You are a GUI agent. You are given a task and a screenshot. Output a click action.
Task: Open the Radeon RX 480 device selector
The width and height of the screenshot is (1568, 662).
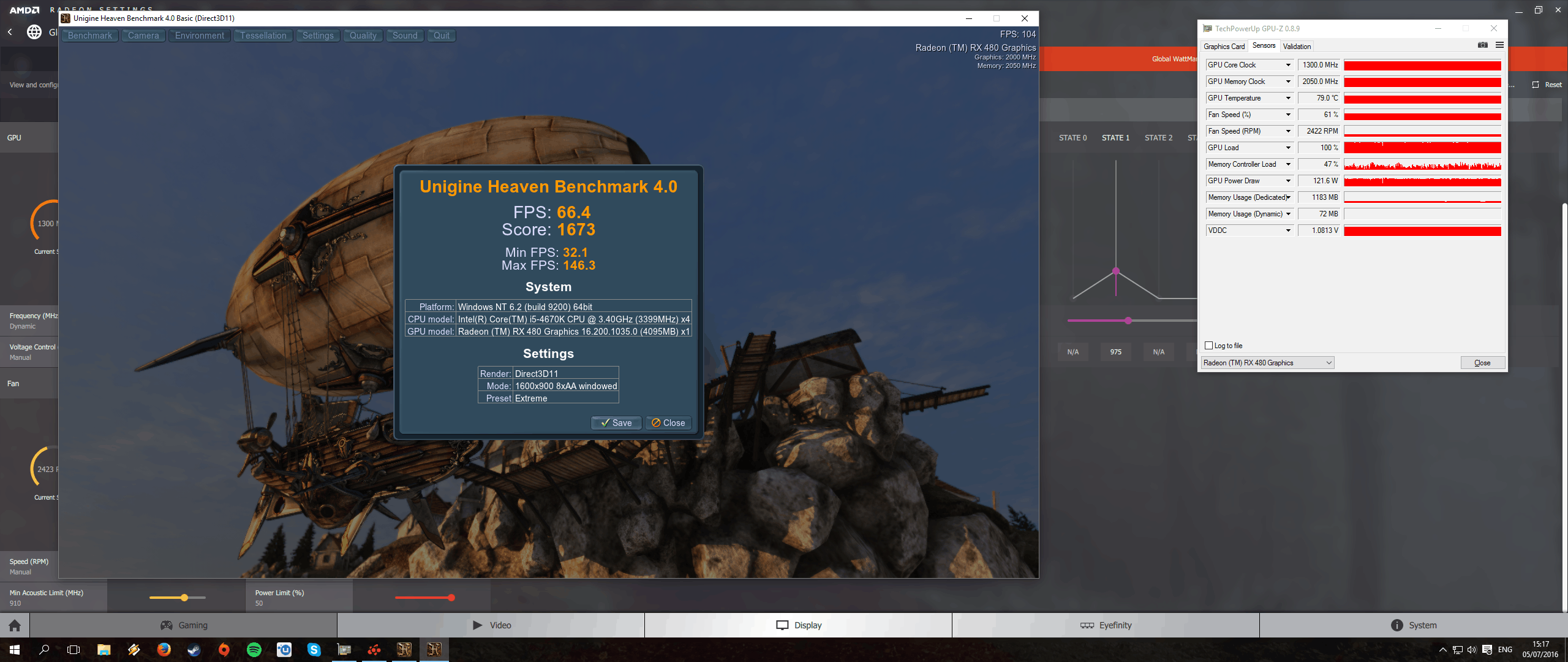click(x=1267, y=363)
